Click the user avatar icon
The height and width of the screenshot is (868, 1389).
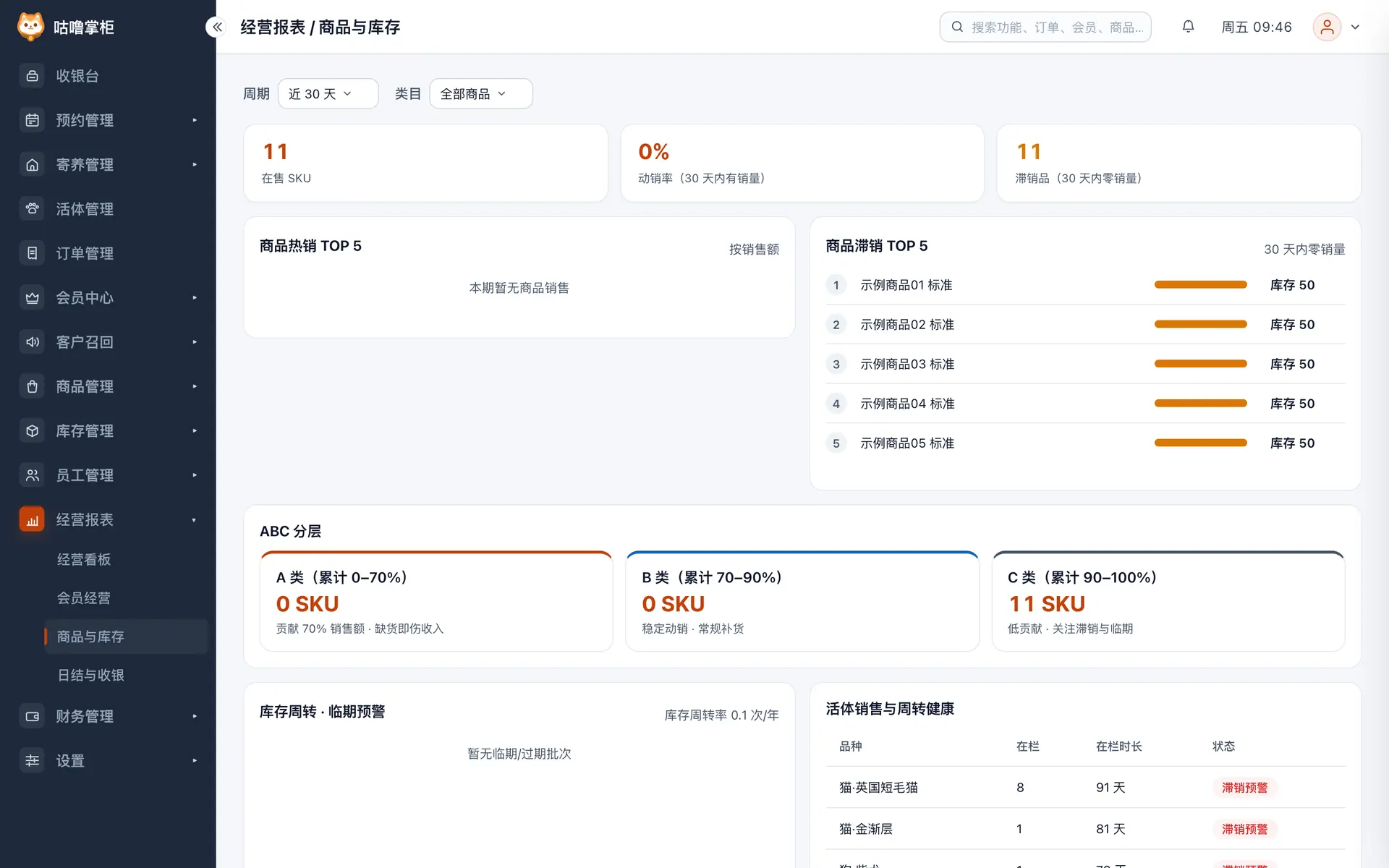point(1327,27)
